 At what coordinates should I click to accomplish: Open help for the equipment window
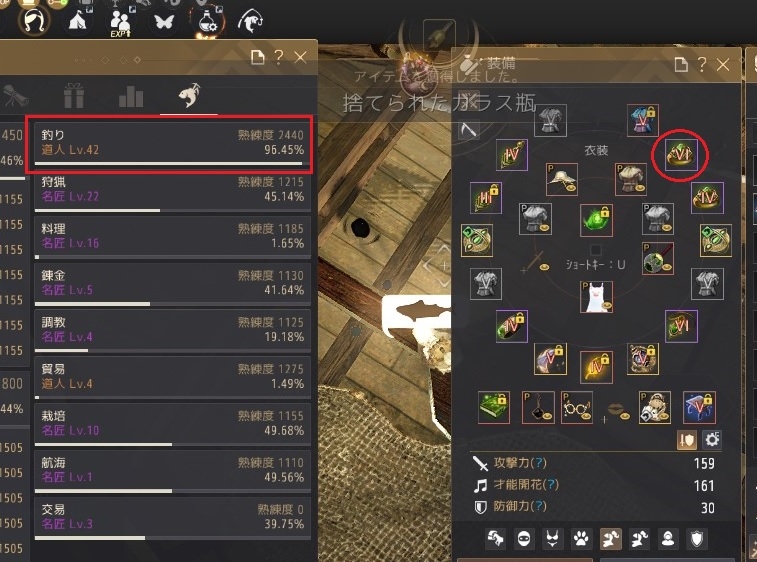tap(702, 64)
